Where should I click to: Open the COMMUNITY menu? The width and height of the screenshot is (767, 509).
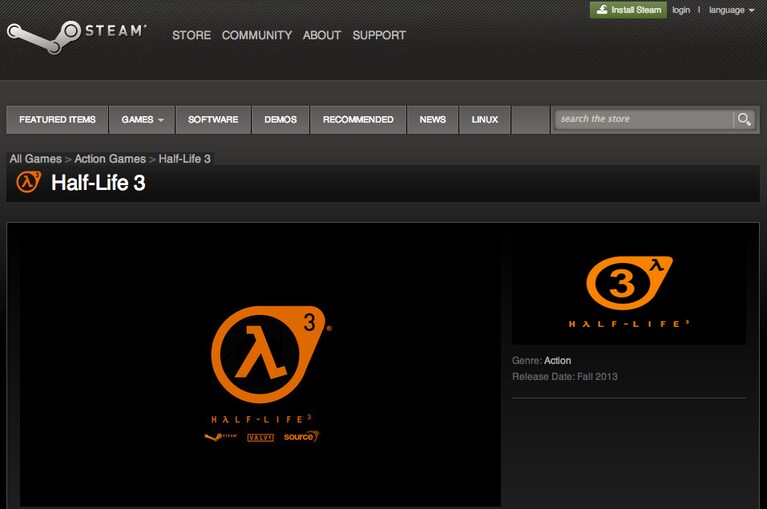257,35
